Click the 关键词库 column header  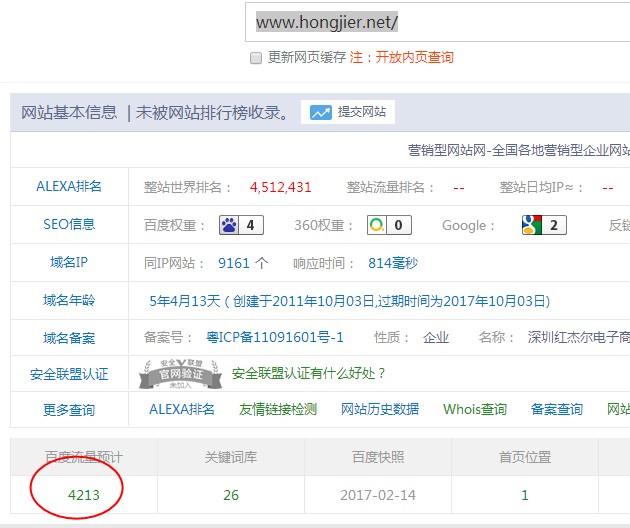[231, 457]
